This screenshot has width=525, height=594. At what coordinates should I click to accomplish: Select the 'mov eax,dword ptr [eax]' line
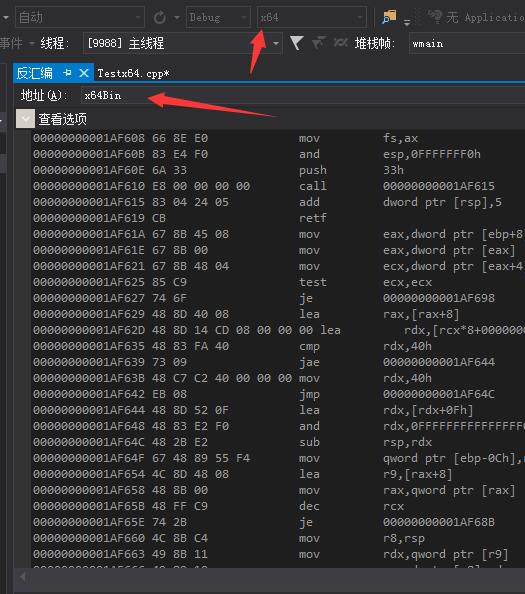pyautogui.click(x=278, y=250)
